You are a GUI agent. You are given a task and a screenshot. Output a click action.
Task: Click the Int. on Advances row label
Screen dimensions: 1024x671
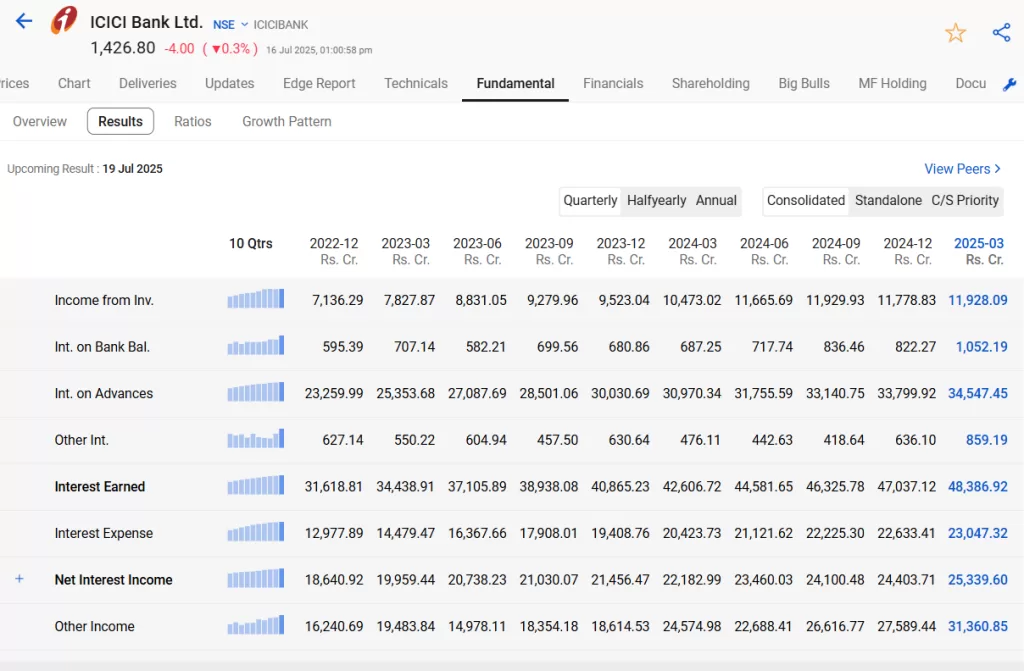tap(104, 393)
